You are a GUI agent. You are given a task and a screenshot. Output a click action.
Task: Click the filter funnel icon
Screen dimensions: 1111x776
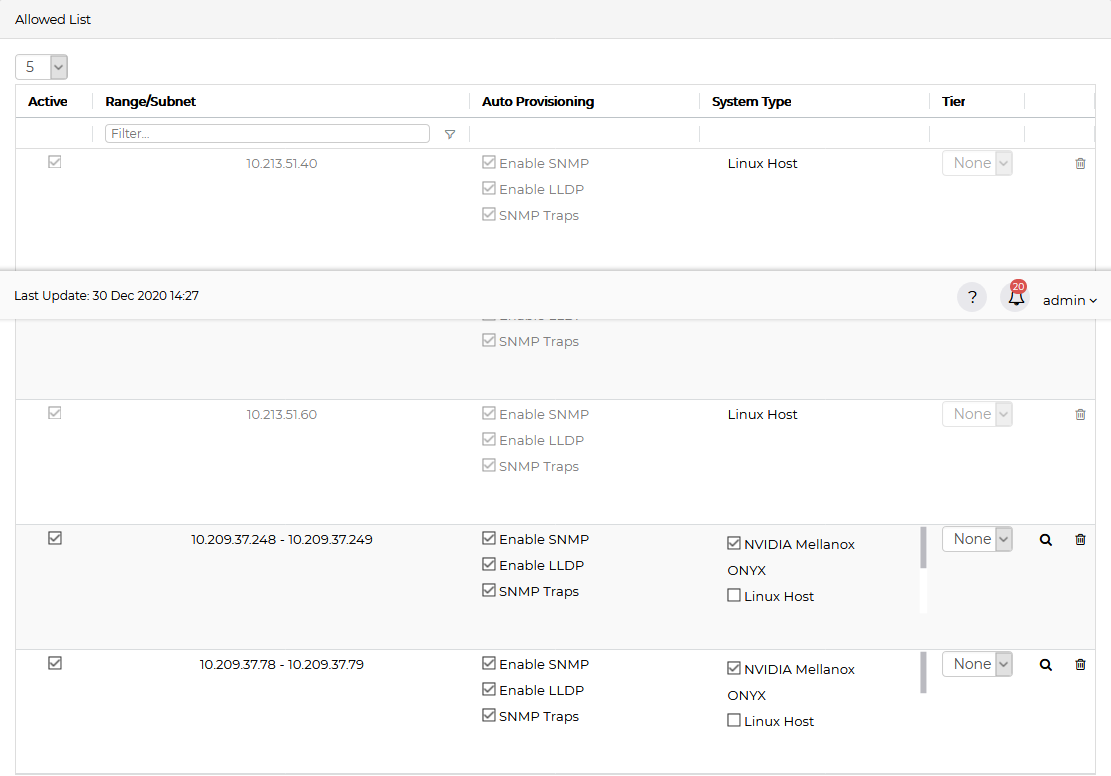pos(450,134)
